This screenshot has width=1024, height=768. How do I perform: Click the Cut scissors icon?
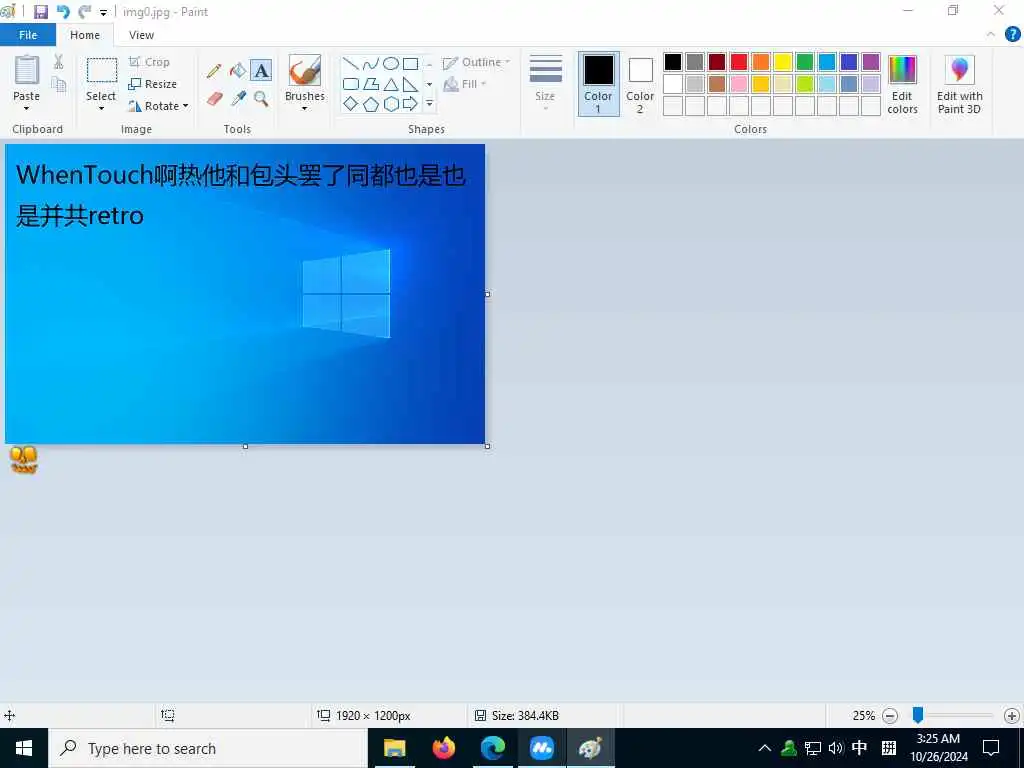tap(59, 61)
